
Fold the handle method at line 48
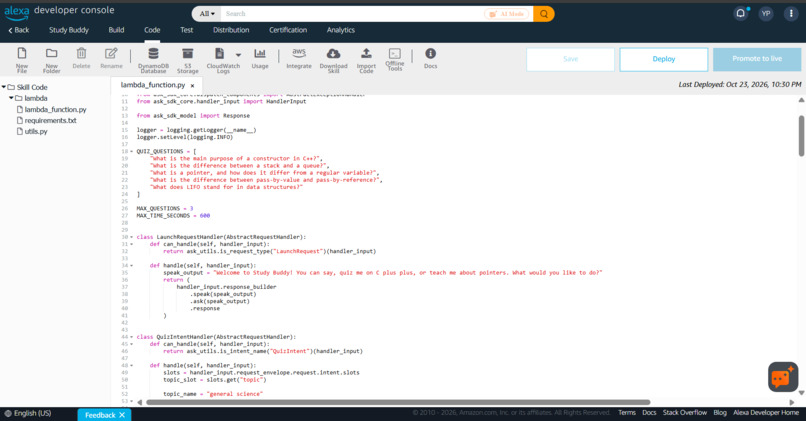point(132,365)
